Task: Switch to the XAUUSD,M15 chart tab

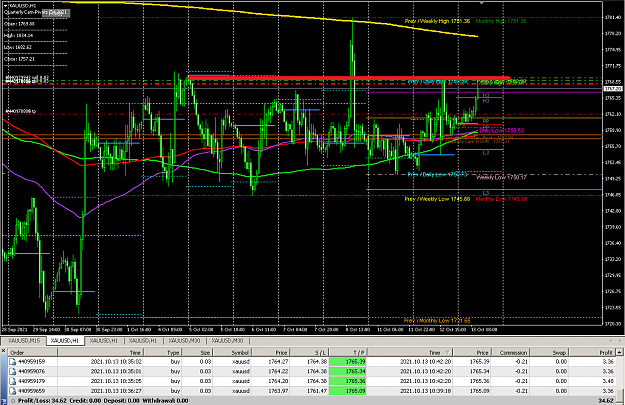Action: [x=24, y=341]
